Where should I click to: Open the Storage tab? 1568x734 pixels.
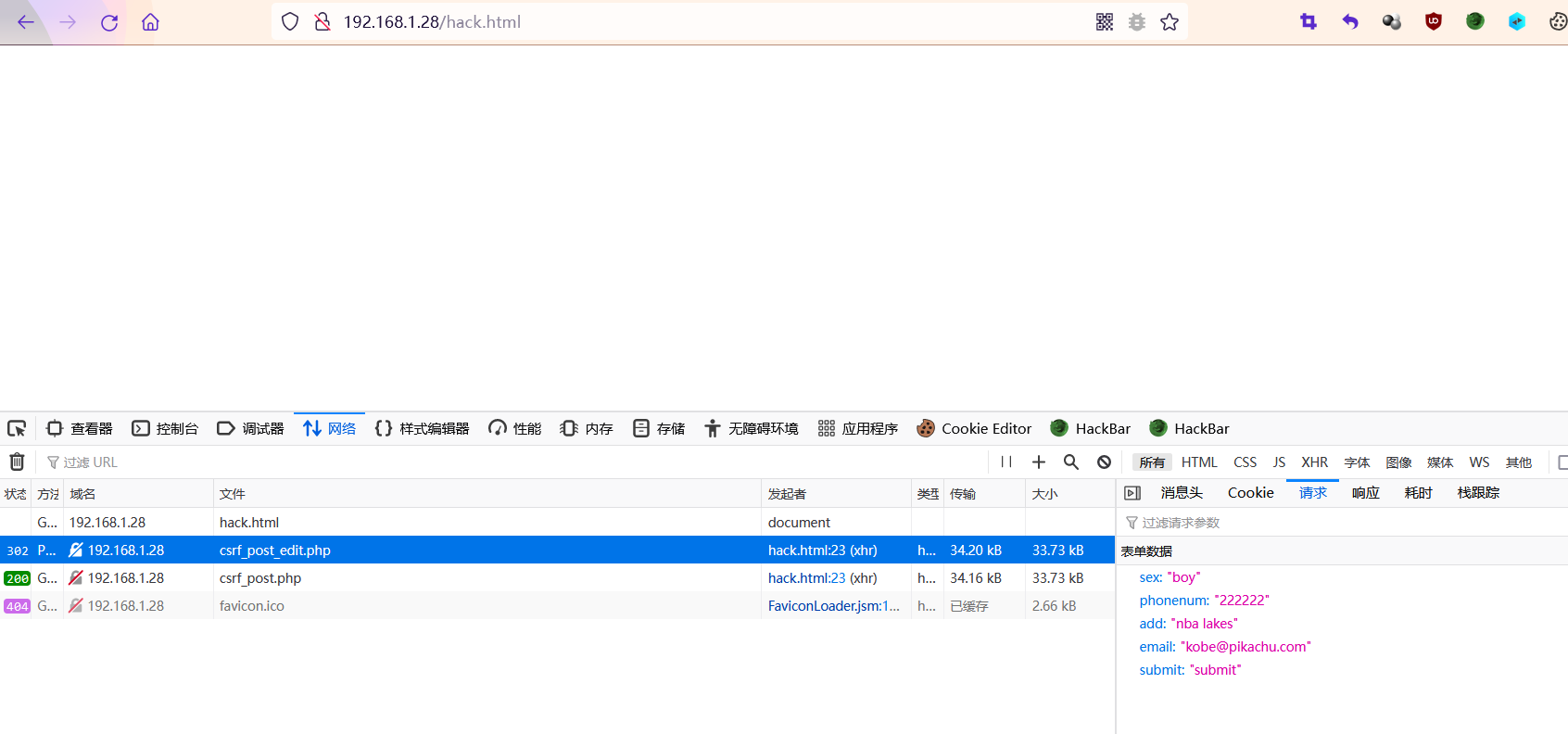[x=659, y=428]
